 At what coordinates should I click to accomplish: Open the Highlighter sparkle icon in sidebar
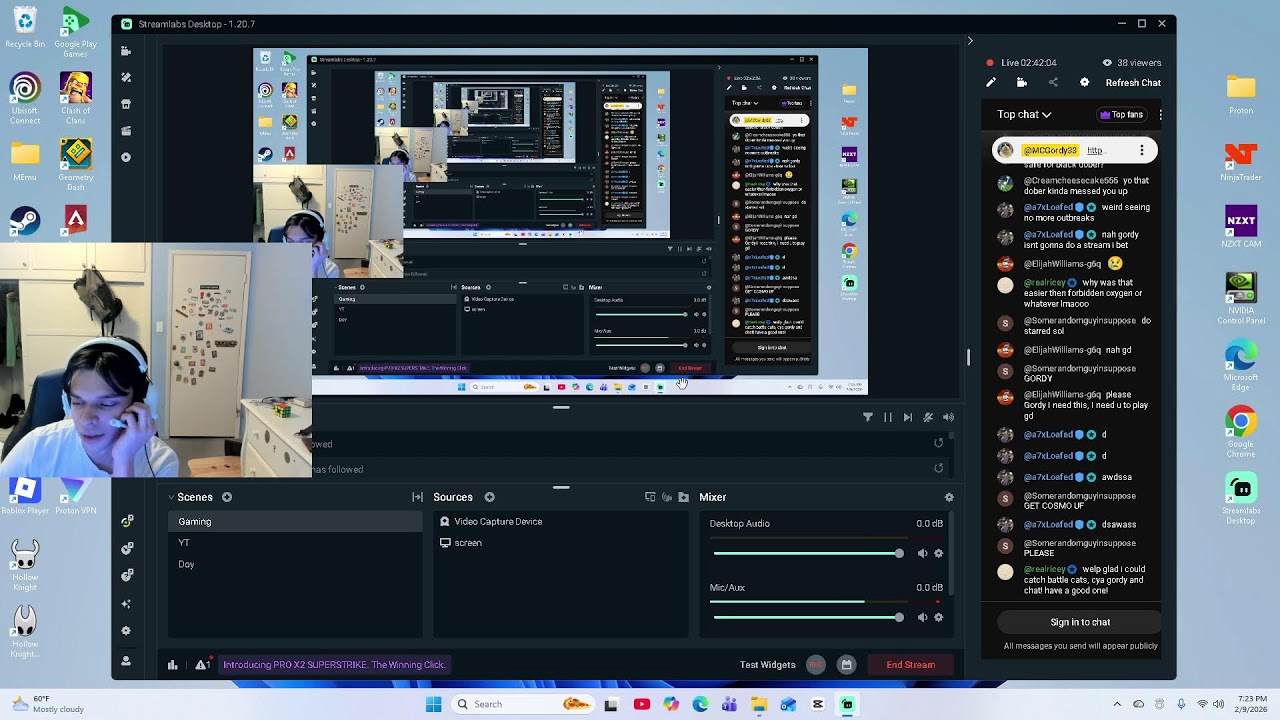point(126,604)
